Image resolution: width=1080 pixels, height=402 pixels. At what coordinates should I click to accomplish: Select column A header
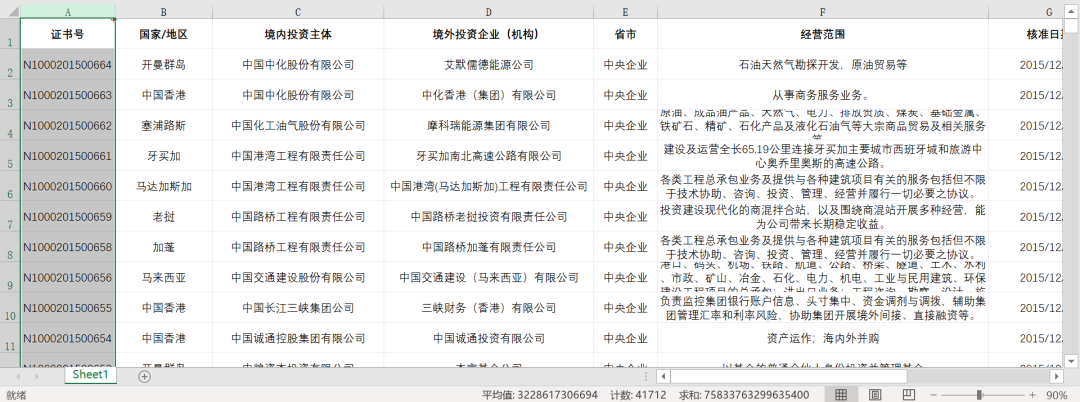click(68, 11)
